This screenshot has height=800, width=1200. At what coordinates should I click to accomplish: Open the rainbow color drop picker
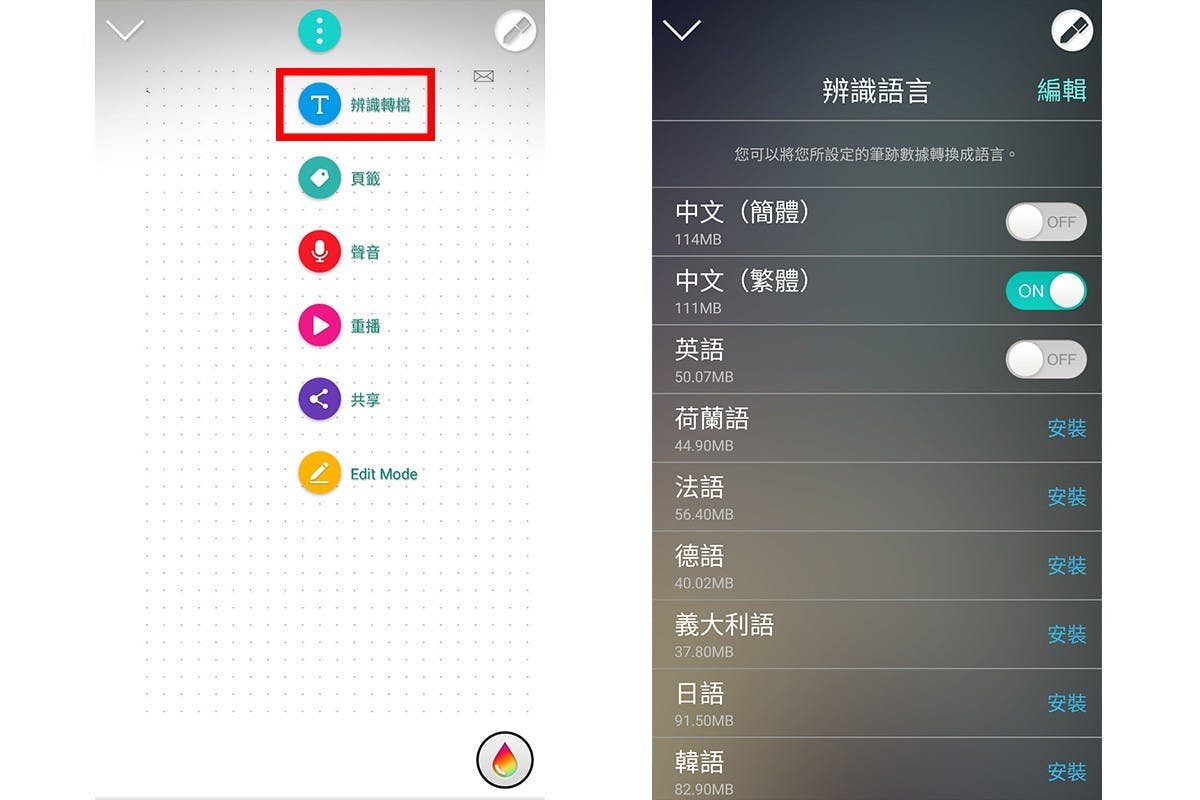tap(505, 761)
